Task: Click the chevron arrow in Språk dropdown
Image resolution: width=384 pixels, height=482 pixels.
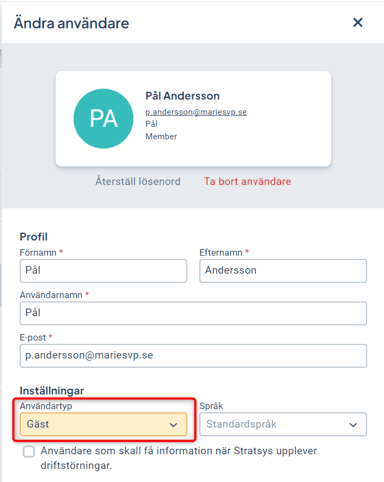Action: click(353, 425)
